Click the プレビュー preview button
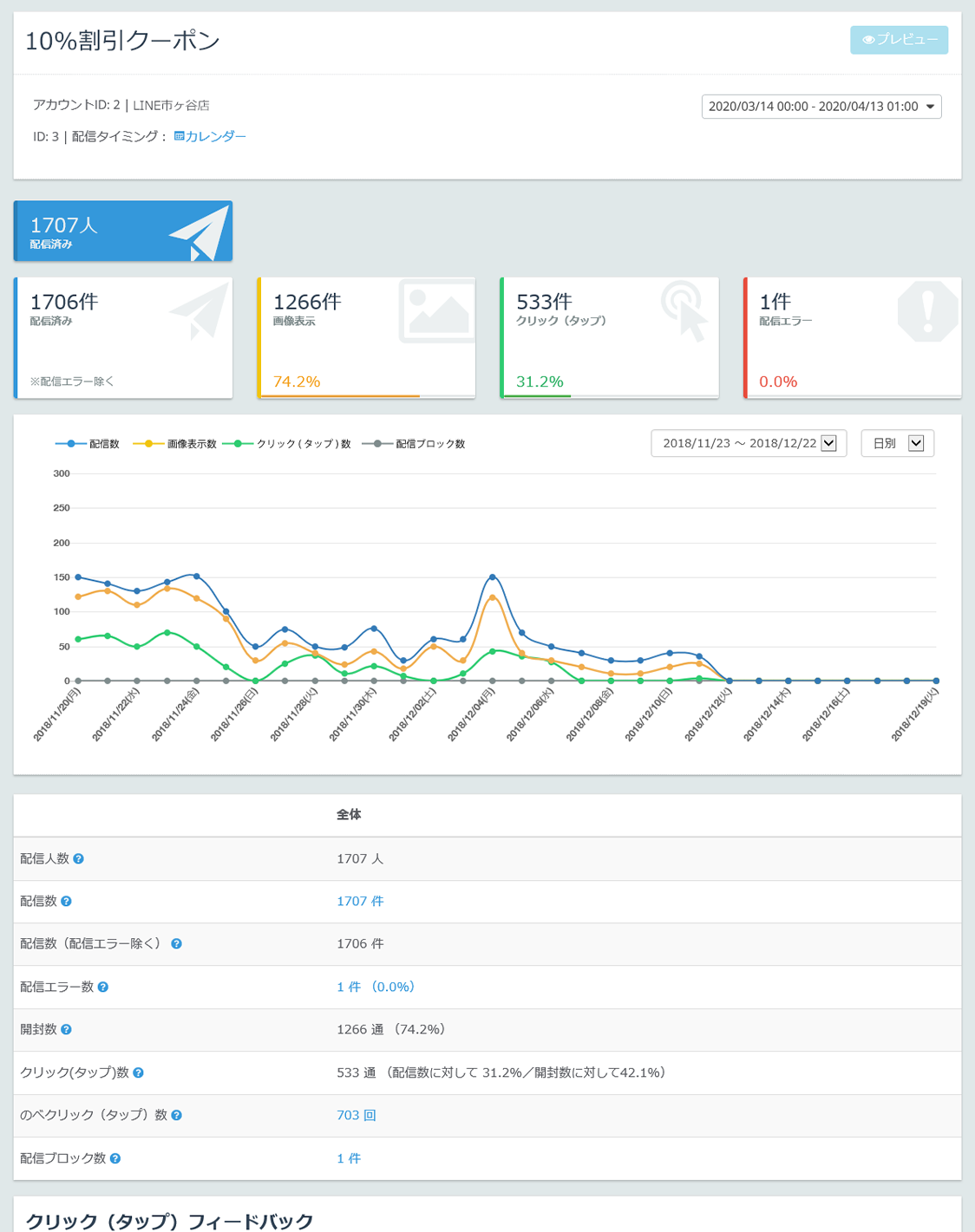975x1232 pixels. (899, 40)
